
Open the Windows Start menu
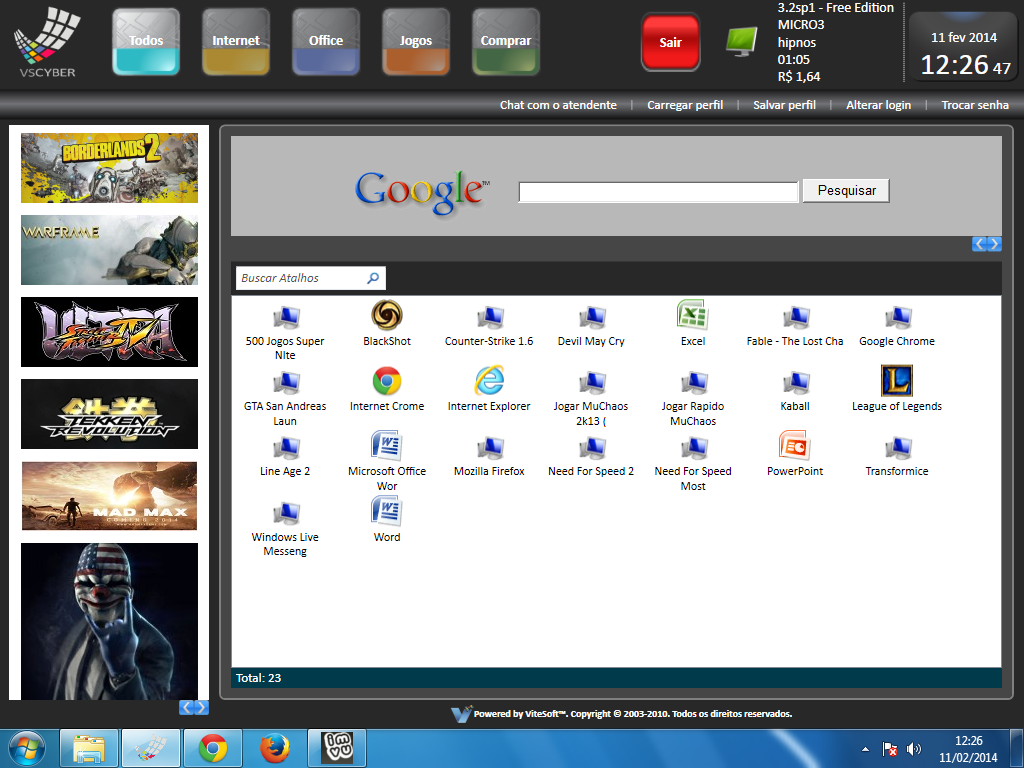click(26, 748)
